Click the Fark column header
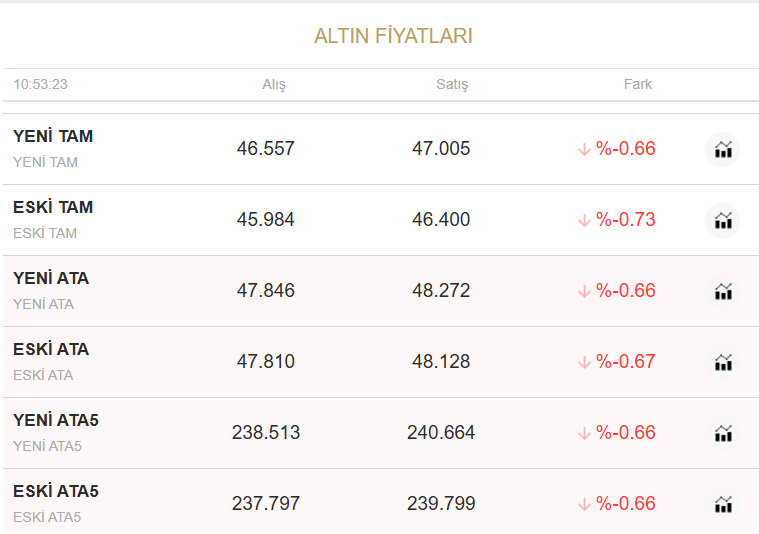This screenshot has height=534, width=759. tap(638, 84)
